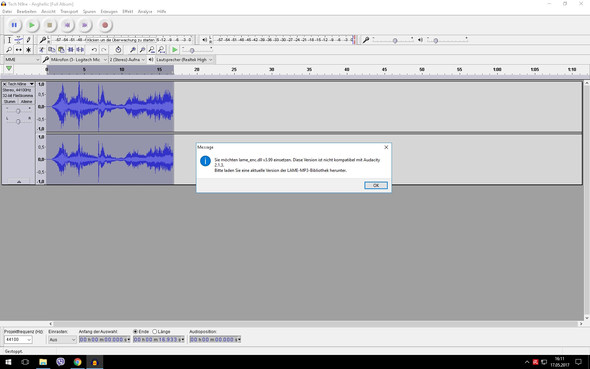The width and height of the screenshot is (590, 369).
Task: Open the 2 (Stereo) channels dropdown
Action: 127,60
